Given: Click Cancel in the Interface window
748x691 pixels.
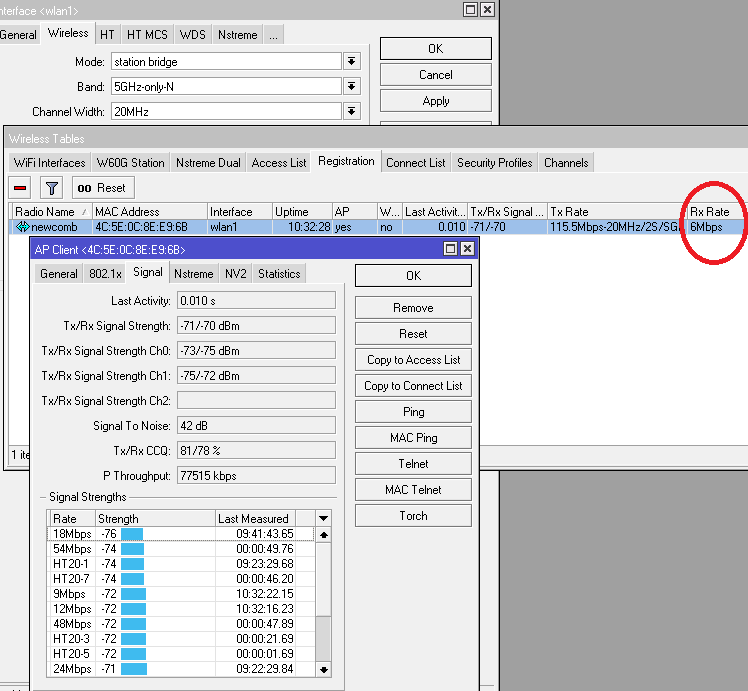Looking at the screenshot, I should (x=436, y=75).
